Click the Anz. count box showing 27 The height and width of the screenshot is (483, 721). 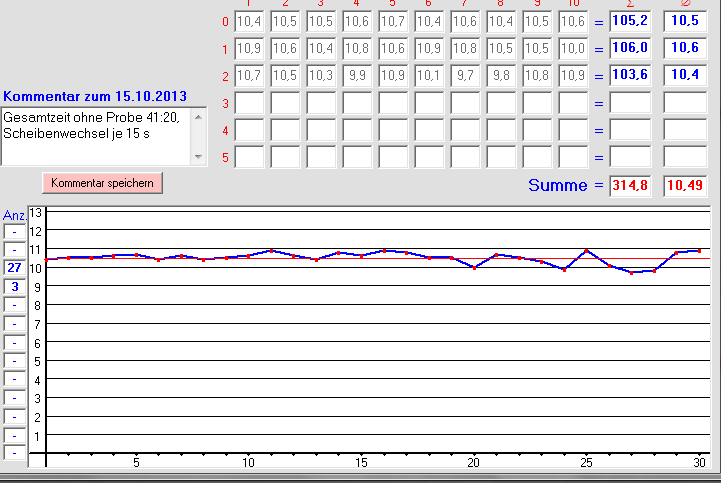pos(15,268)
